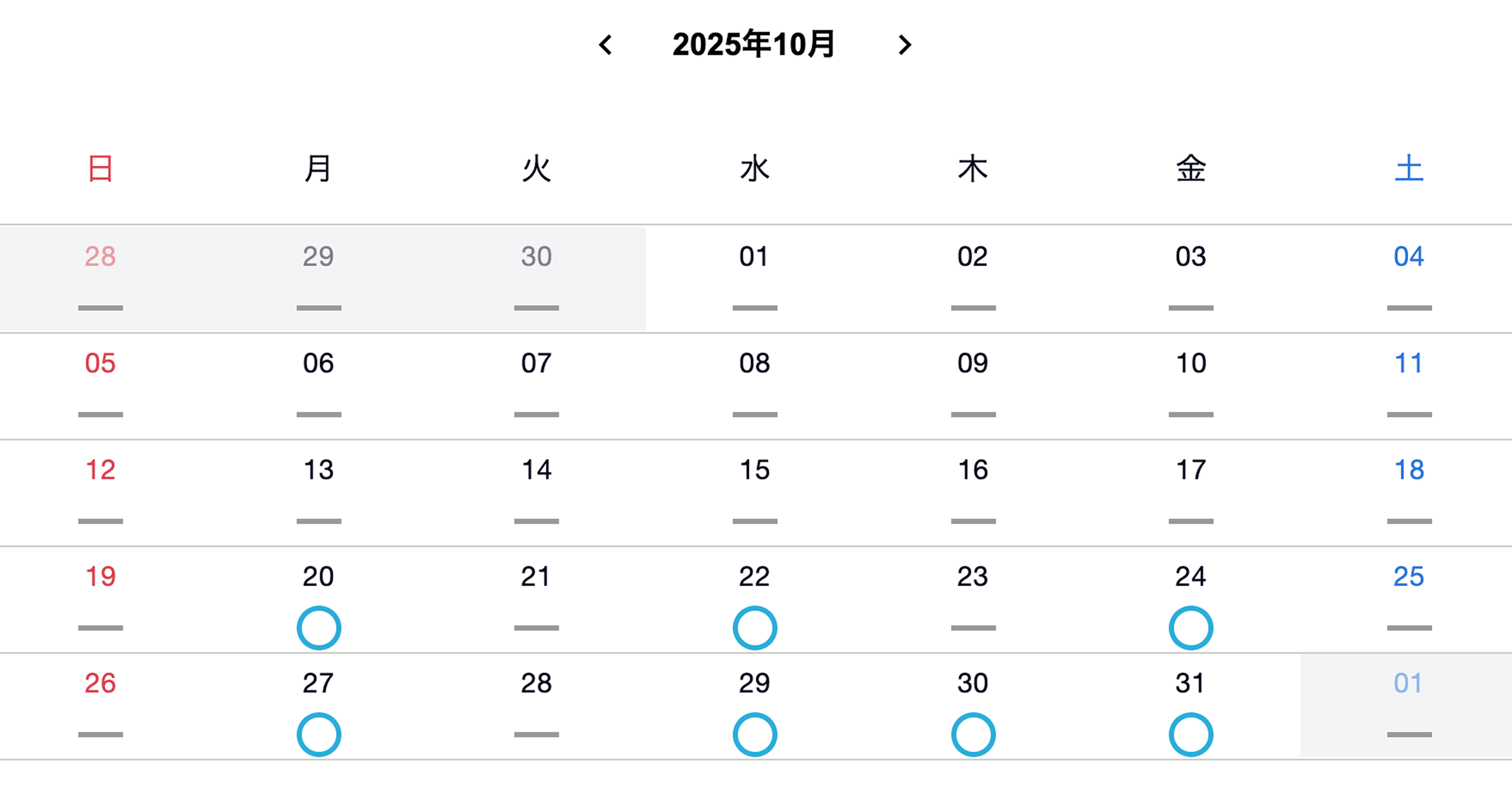Go to next month with right chevron
Viewport: 1512px width, 788px height.
point(904,45)
